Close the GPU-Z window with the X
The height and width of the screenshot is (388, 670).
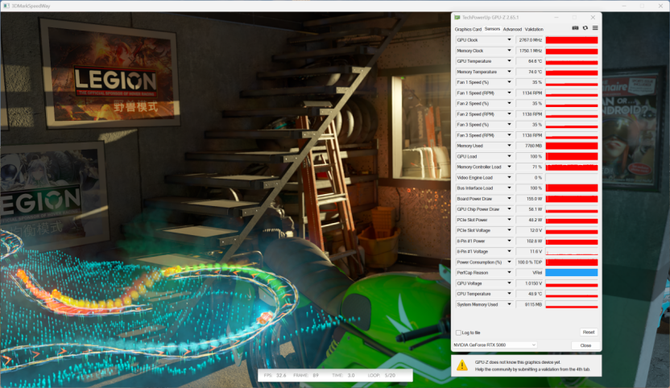(593, 18)
